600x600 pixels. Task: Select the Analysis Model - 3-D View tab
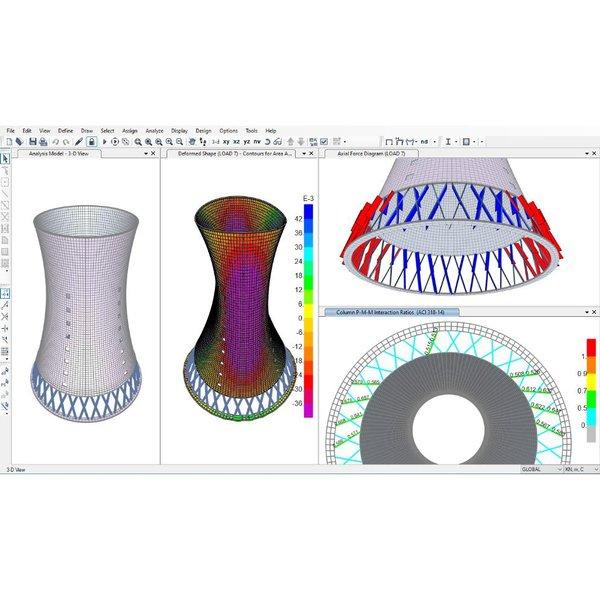[59, 153]
